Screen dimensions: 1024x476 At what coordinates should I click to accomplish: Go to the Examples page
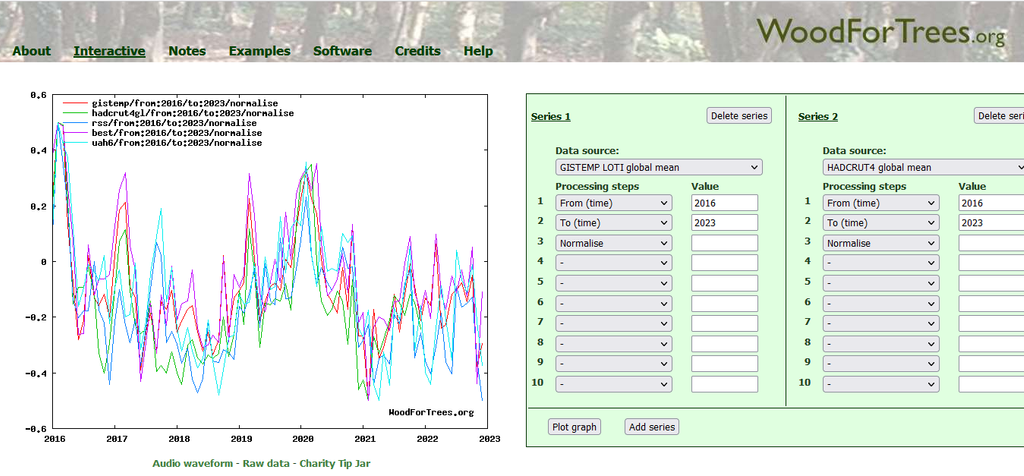(259, 51)
